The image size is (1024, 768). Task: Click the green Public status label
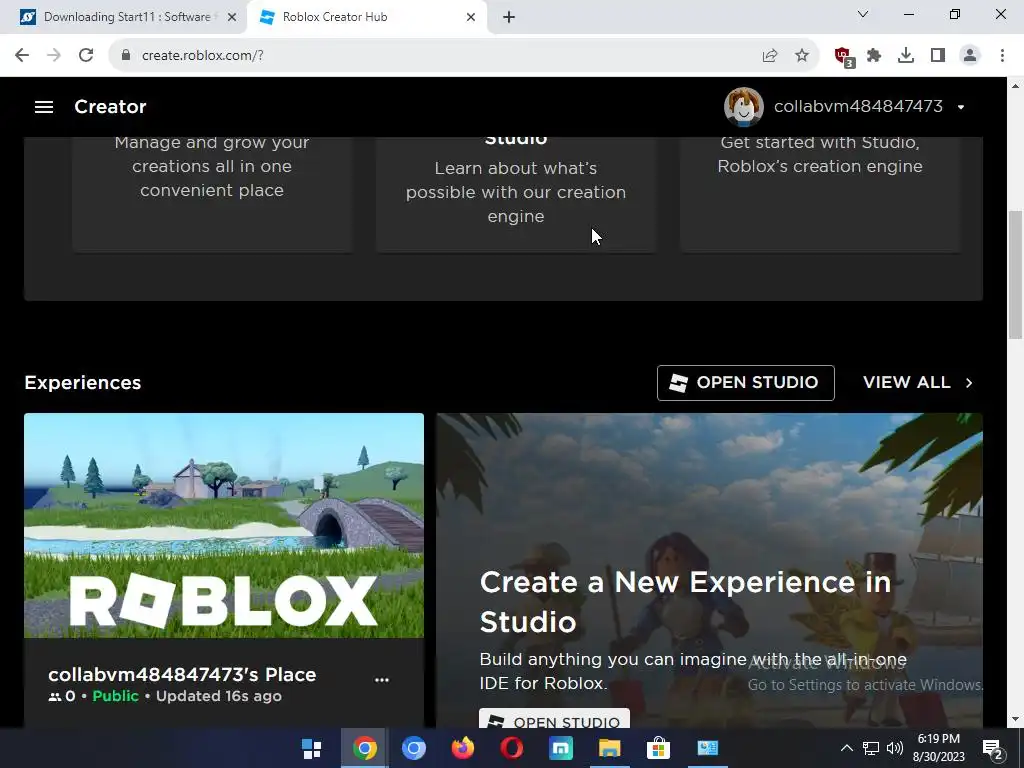tap(116, 696)
